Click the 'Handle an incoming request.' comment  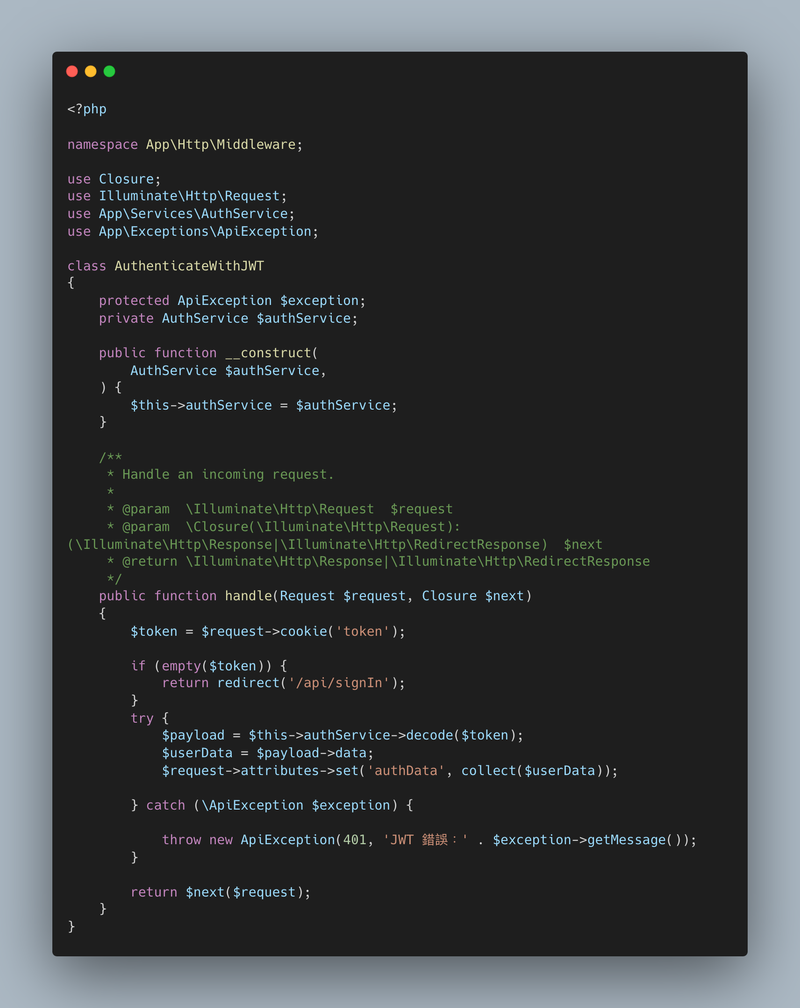pos(228,474)
